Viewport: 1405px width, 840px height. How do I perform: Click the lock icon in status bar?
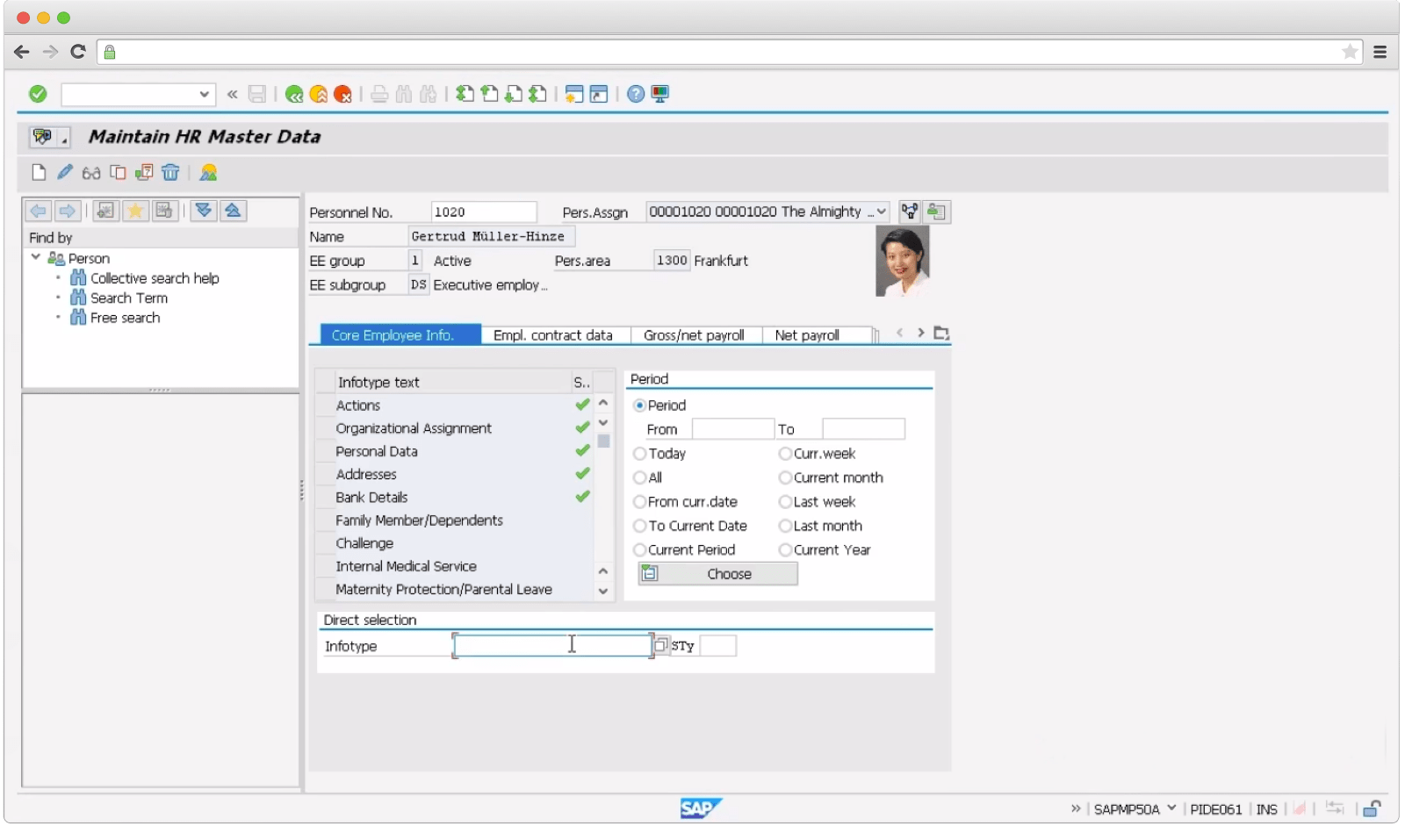point(1372,808)
